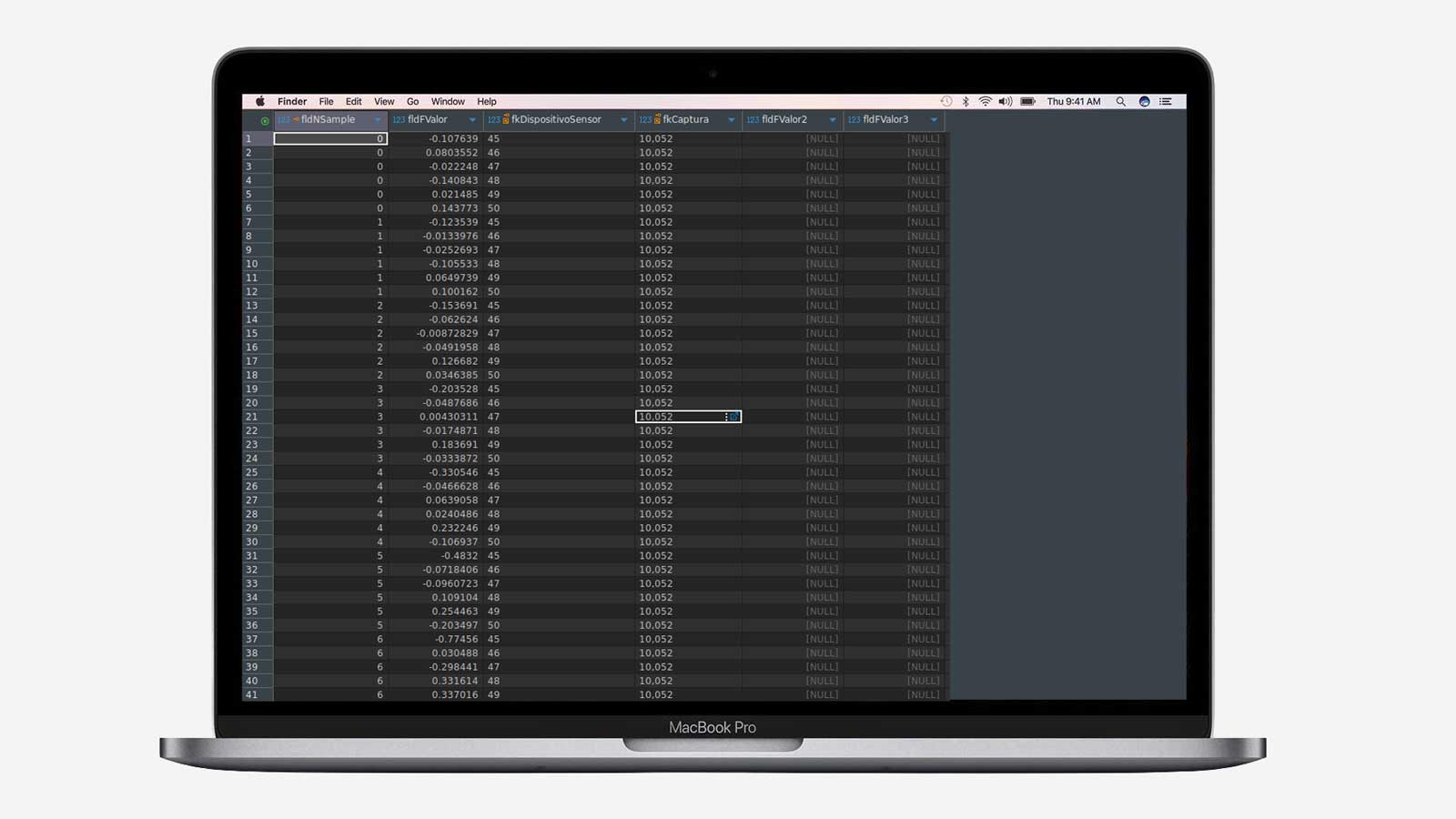This screenshot has height=819, width=1456.
Task: Click the Siri icon in menu bar
Action: pos(1144,102)
